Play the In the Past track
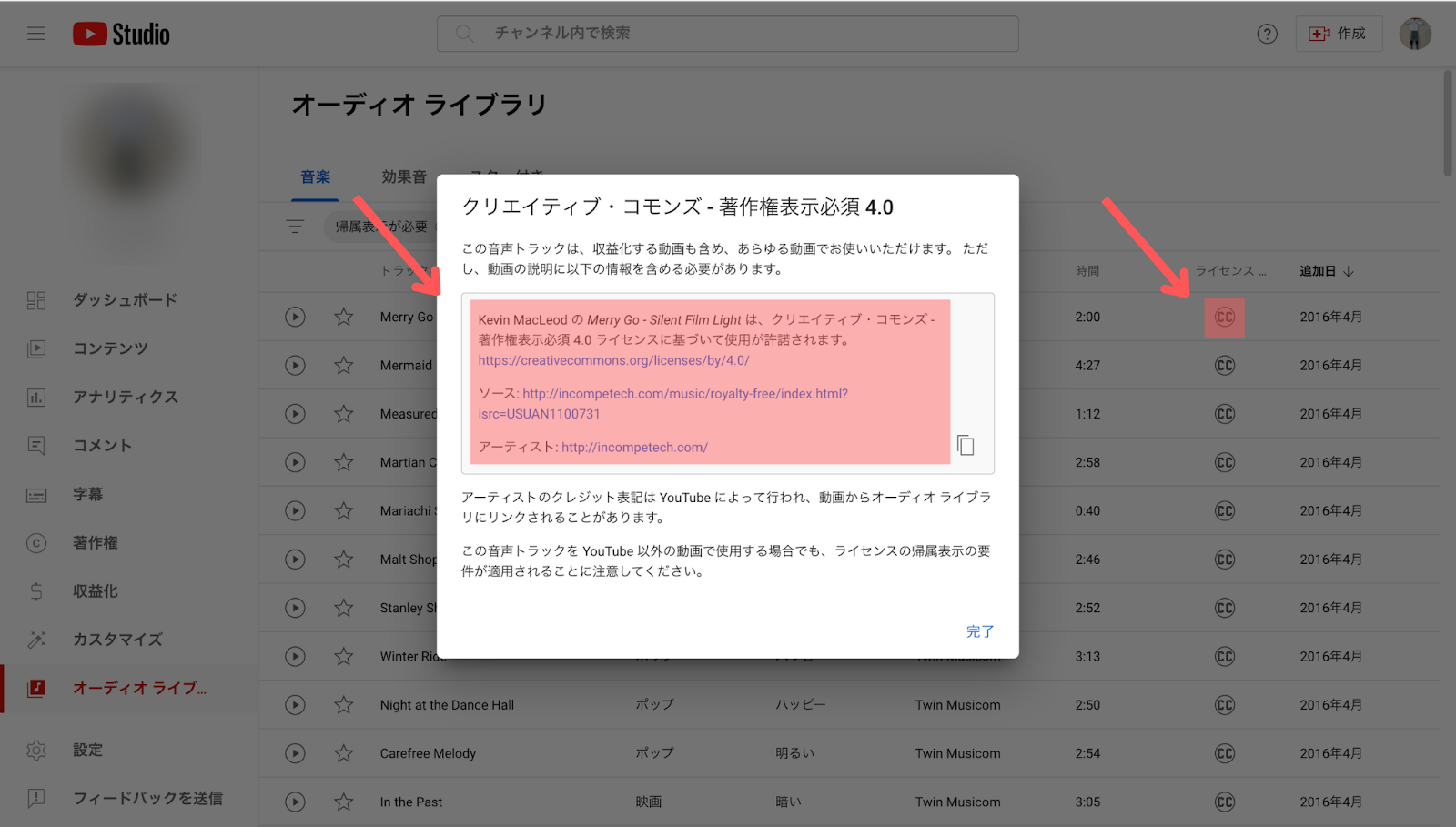Screen dimensions: 1456x827 [295, 802]
